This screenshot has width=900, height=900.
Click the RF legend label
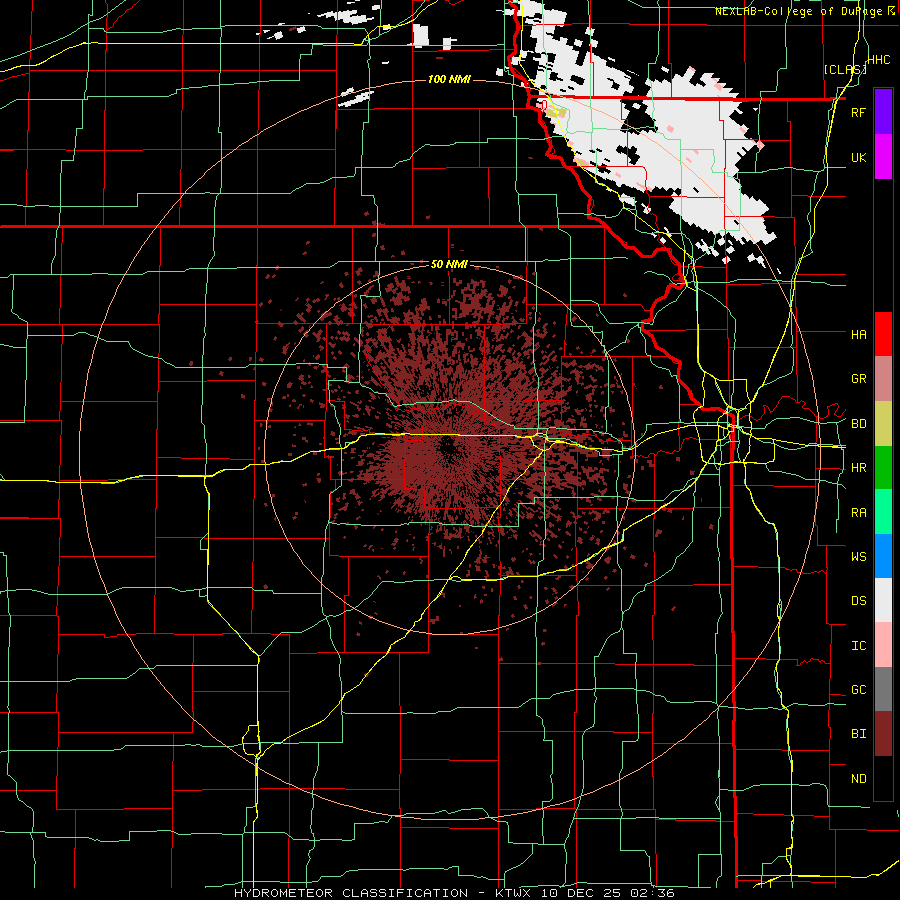coord(858,112)
